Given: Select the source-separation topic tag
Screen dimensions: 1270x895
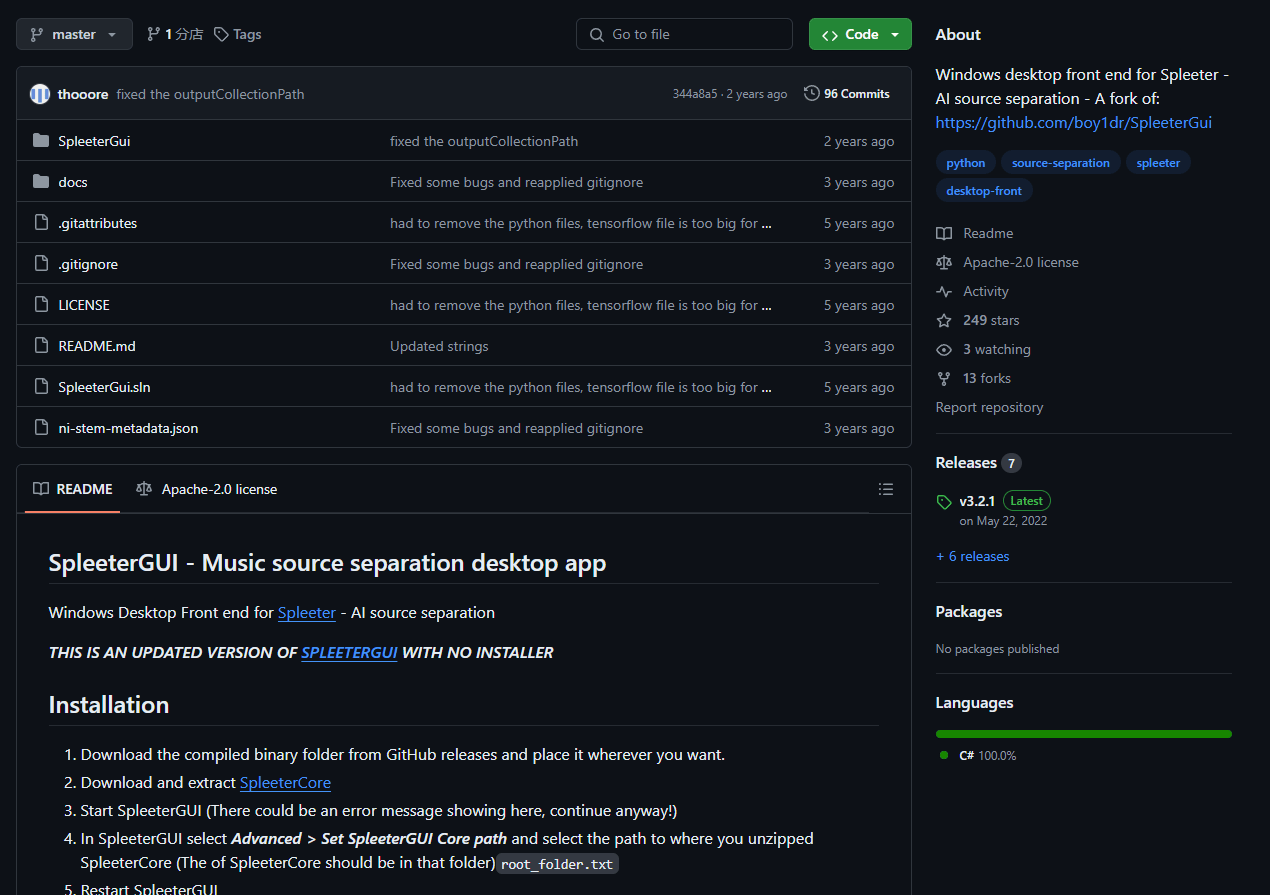Looking at the screenshot, I should pyautogui.click(x=1061, y=163).
